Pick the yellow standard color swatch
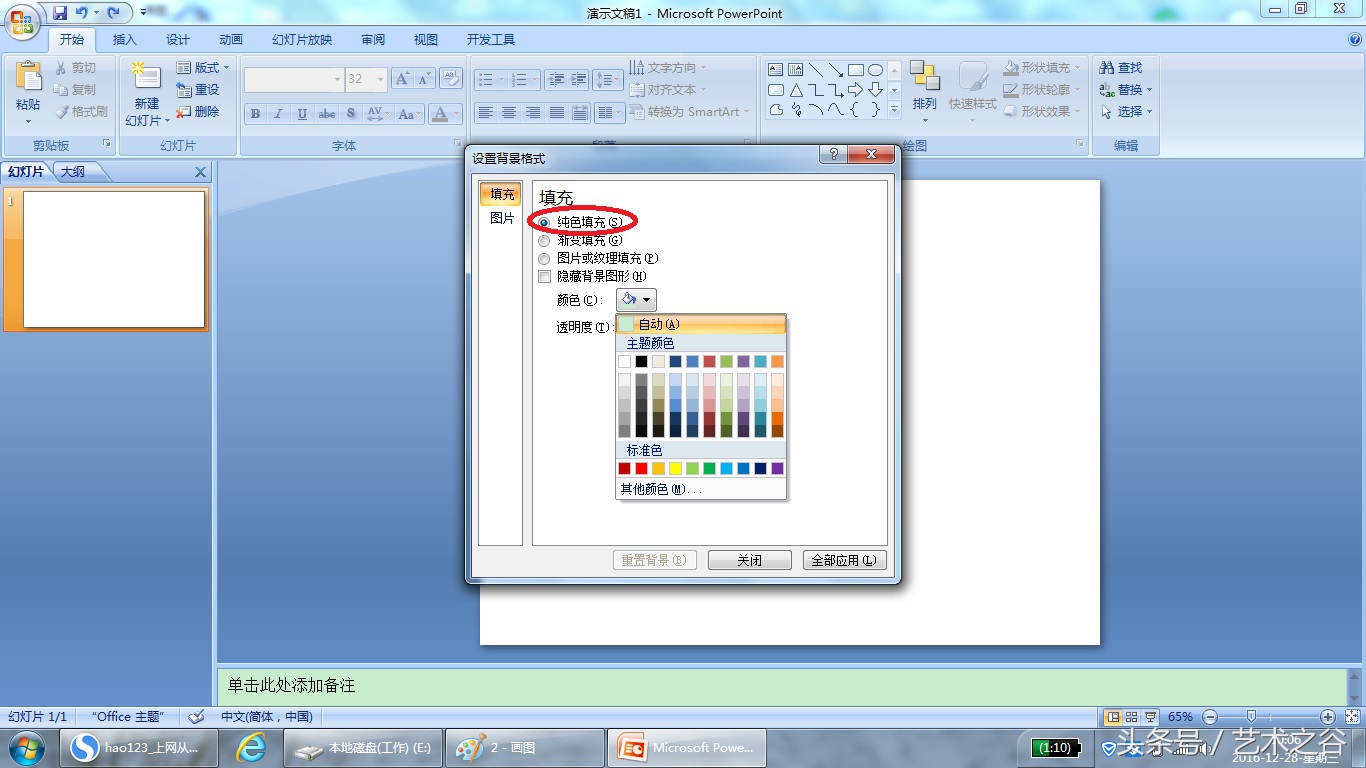This screenshot has height=768, width=1366. tap(675, 468)
